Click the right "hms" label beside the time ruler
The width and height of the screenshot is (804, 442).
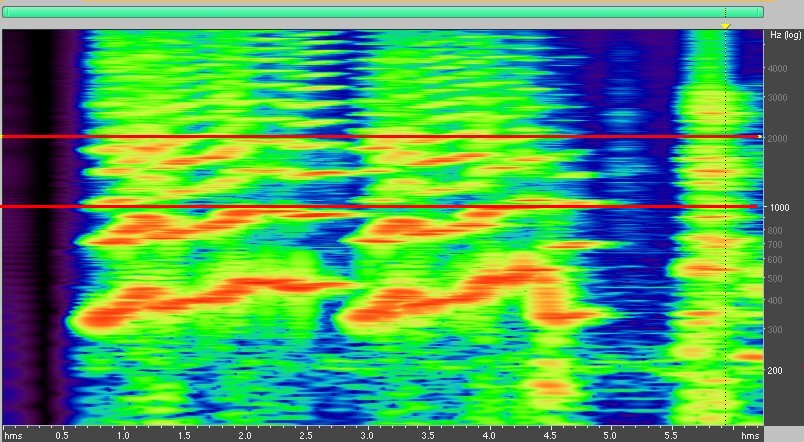(750, 436)
